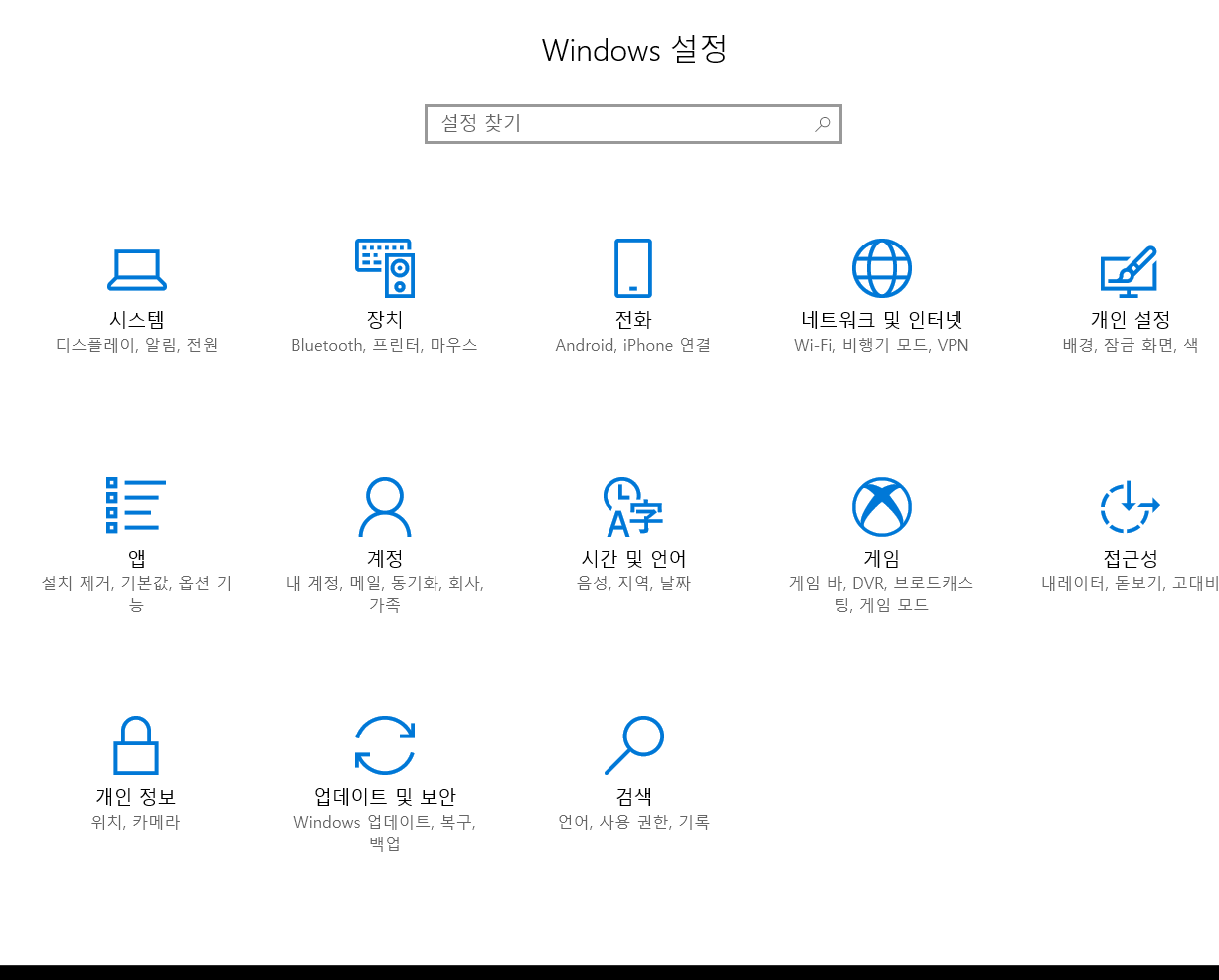The image size is (1219, 980).
Task: Open the 접근성 dashed clock icon
Action: [x=1131, y=507]
